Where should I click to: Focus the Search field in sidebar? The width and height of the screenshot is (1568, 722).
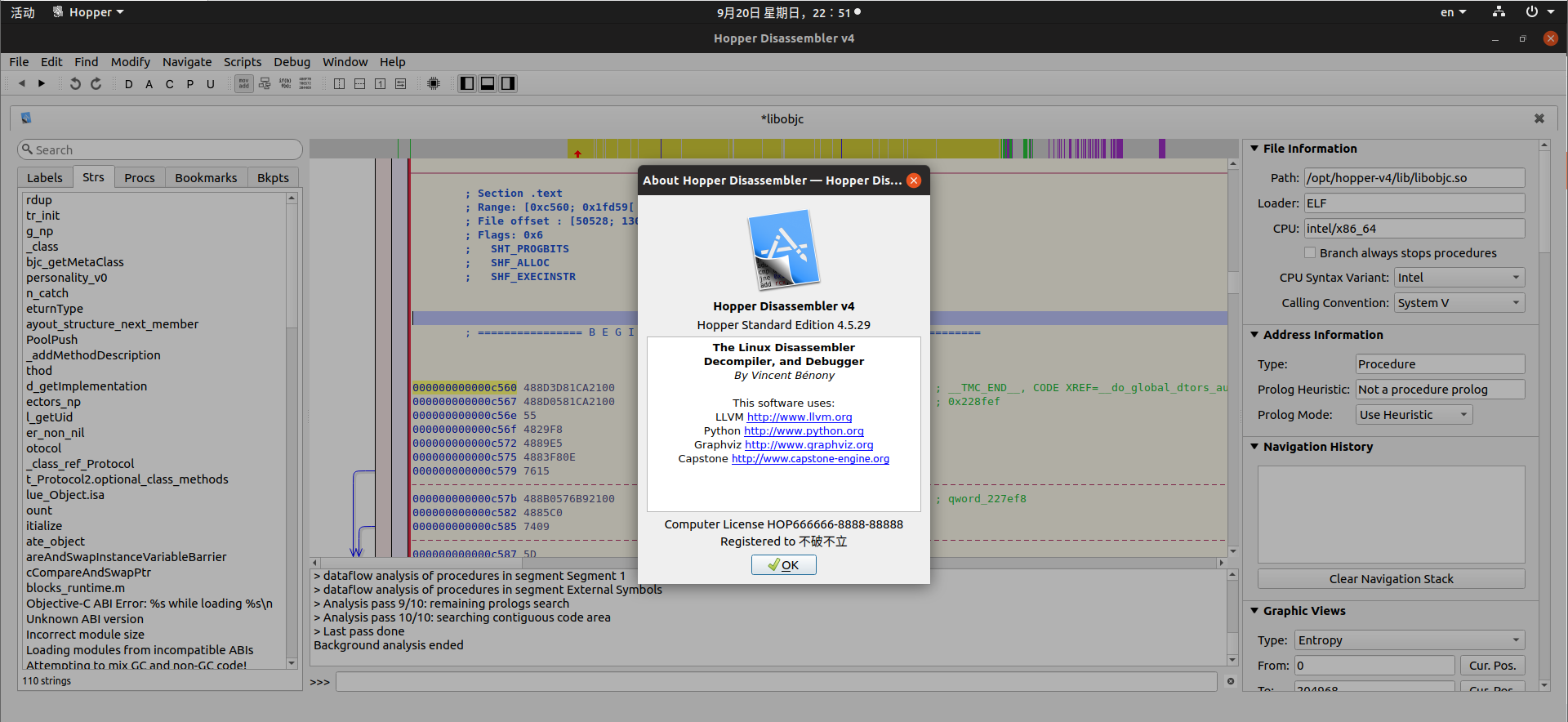(x=160, y=149)
